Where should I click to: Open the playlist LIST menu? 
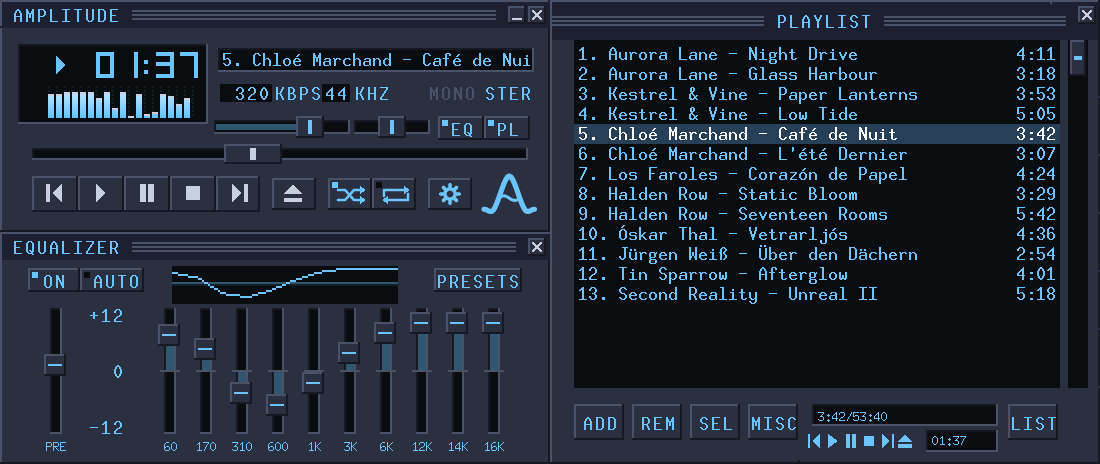(x=1033, y=423)
